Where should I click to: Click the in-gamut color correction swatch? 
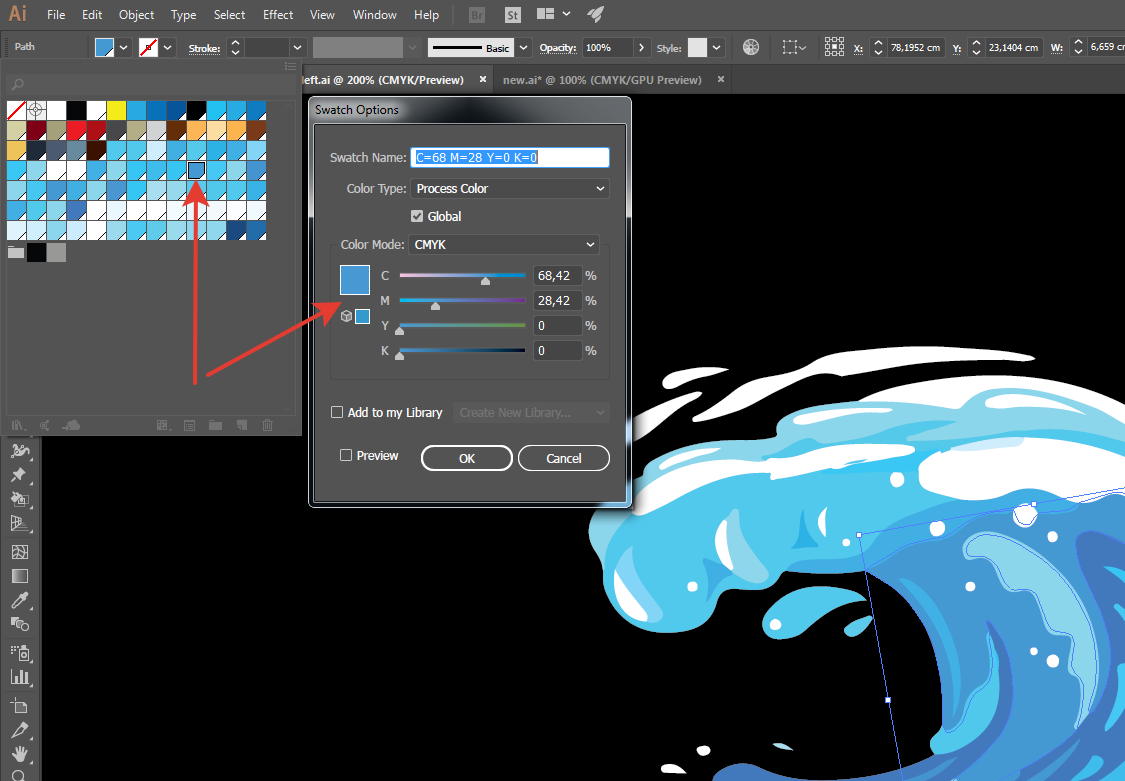click(x=362, y=316)
